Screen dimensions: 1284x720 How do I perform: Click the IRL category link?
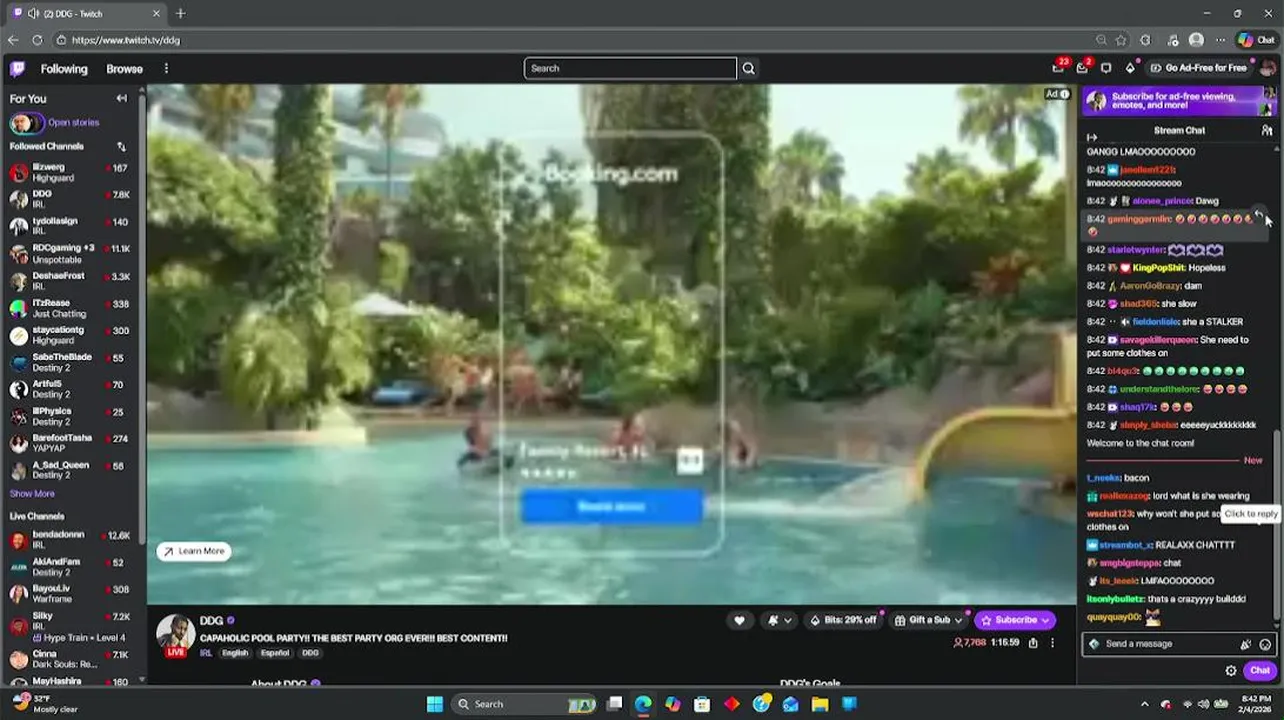point(205,653)
